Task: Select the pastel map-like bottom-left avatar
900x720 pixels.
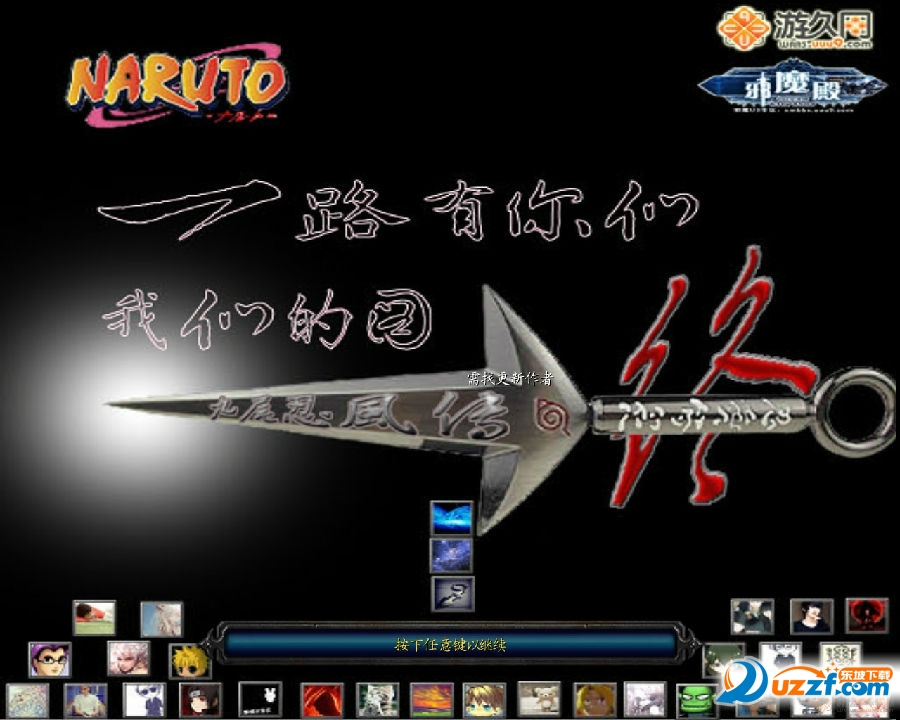Action: (x=28, y=700)
